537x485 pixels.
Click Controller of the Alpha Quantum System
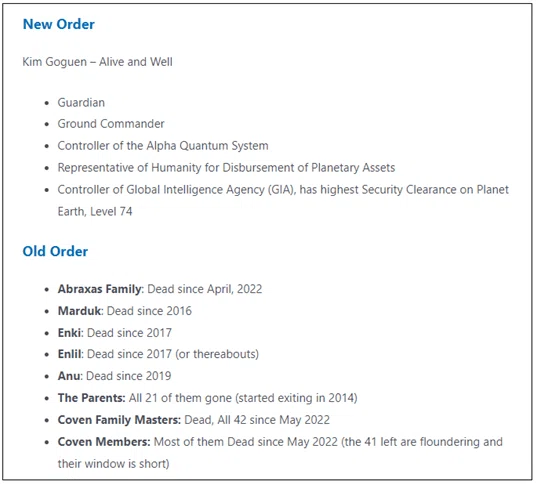coord(163,146)
